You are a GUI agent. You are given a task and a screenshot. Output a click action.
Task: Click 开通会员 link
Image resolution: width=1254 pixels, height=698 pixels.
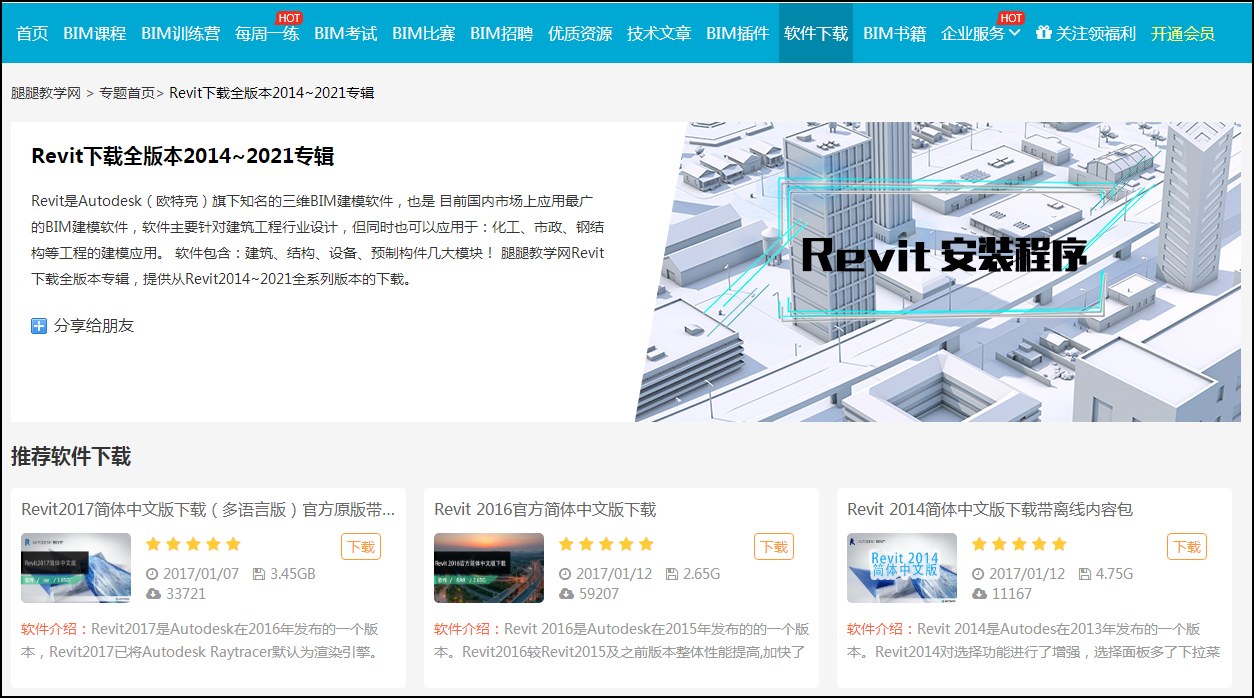pos(1183,33)
